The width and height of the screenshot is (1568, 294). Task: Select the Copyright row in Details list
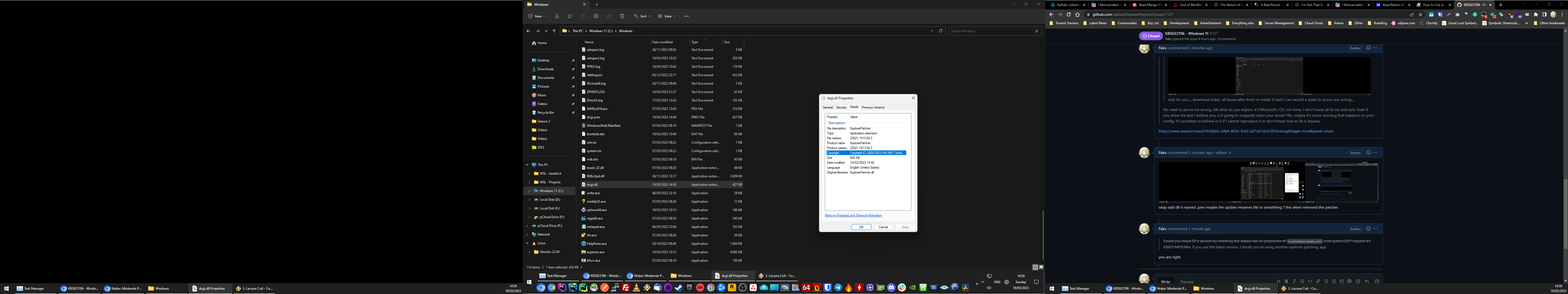click(x=866, y=153)
